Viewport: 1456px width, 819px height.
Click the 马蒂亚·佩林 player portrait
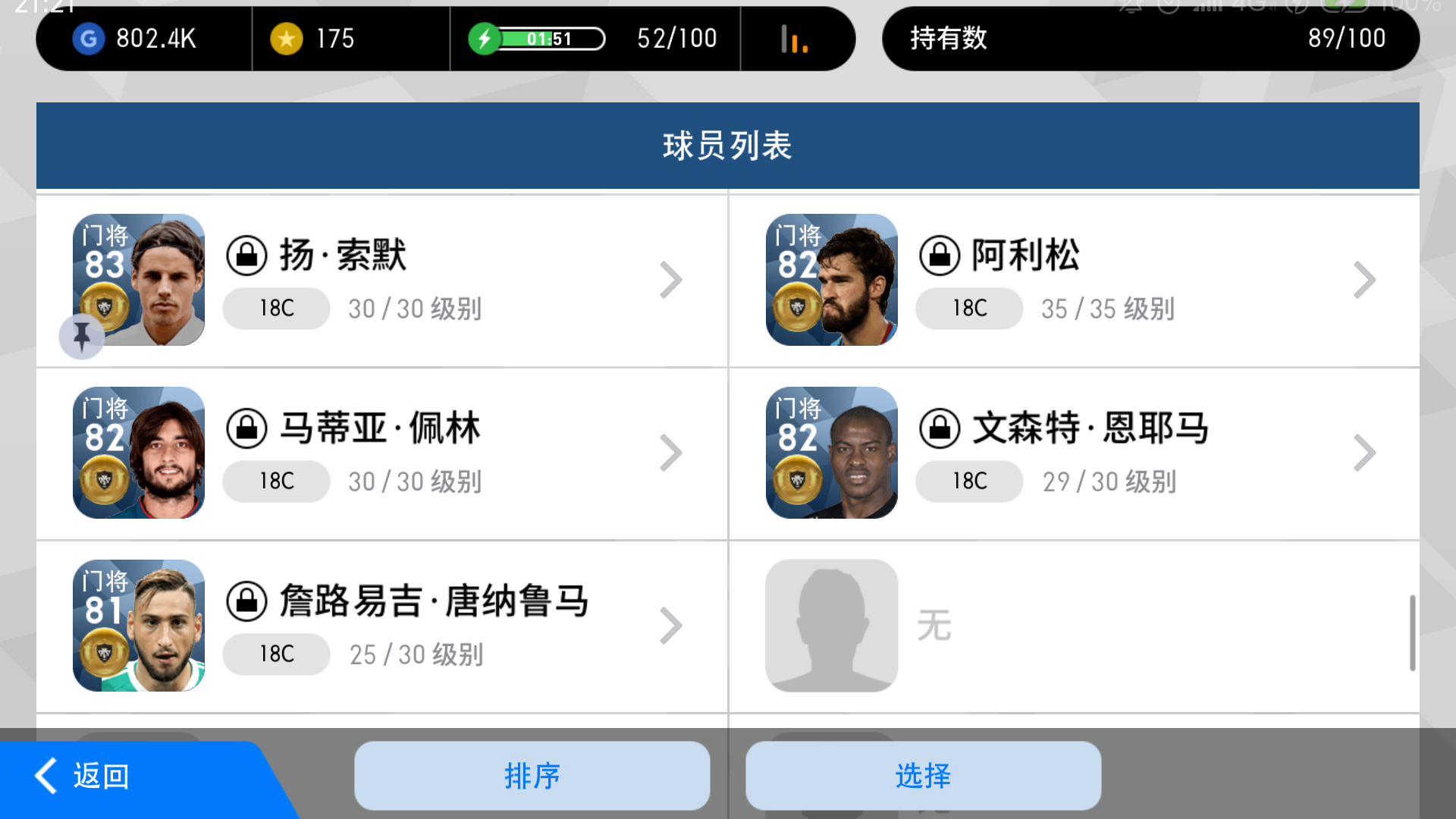(x=139, y=453)
